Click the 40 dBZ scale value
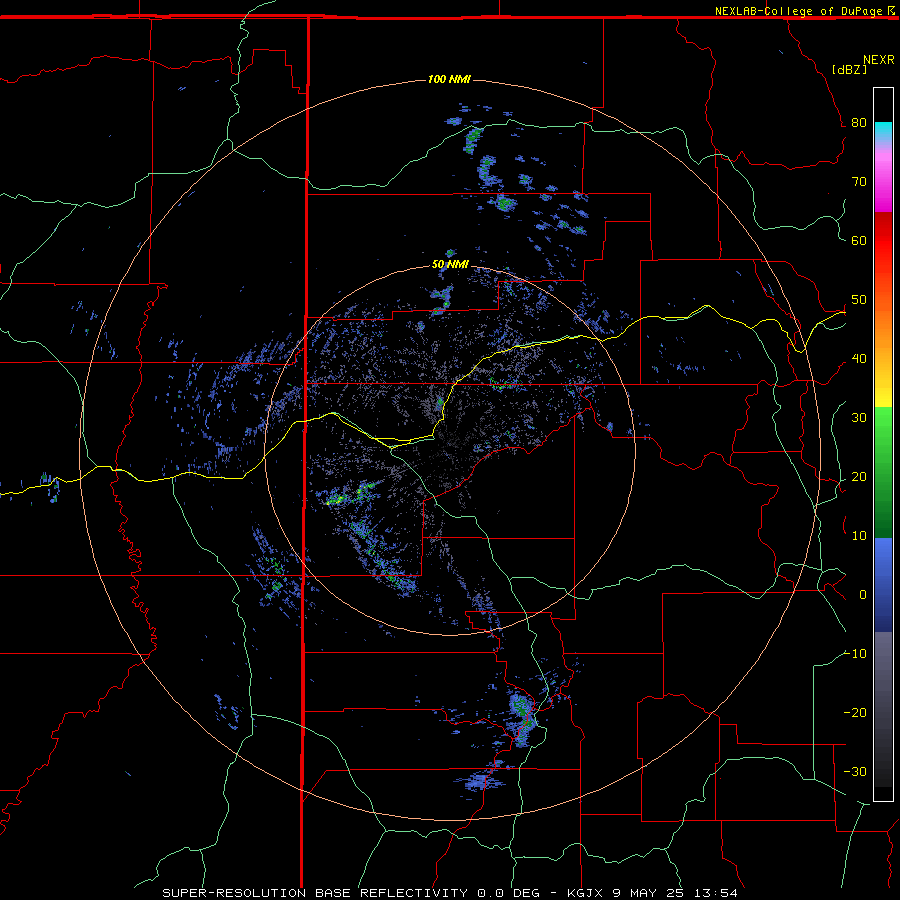This screenshot has width=900, height=900. (859, 359)
